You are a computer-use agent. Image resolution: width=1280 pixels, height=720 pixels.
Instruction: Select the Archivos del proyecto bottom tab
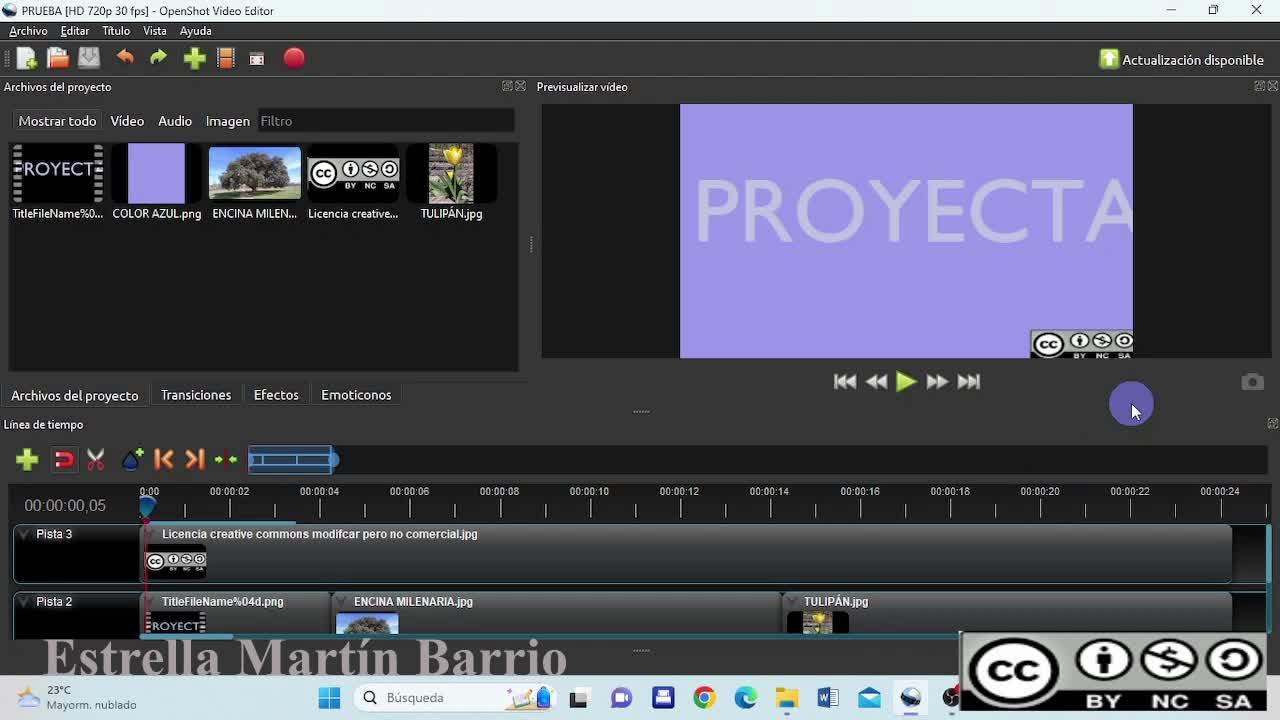click(75, 395)
